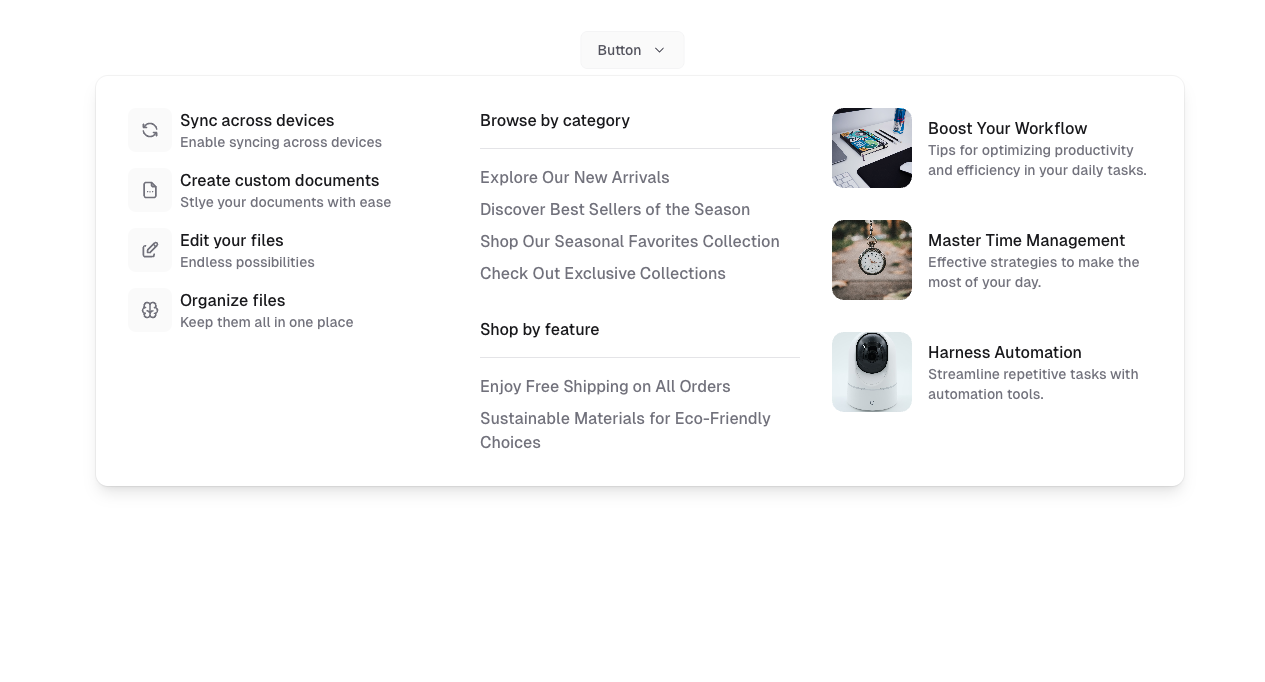The image size is (1265, 682).
Task: Click the brain organize icon
Action: point(150,310)
